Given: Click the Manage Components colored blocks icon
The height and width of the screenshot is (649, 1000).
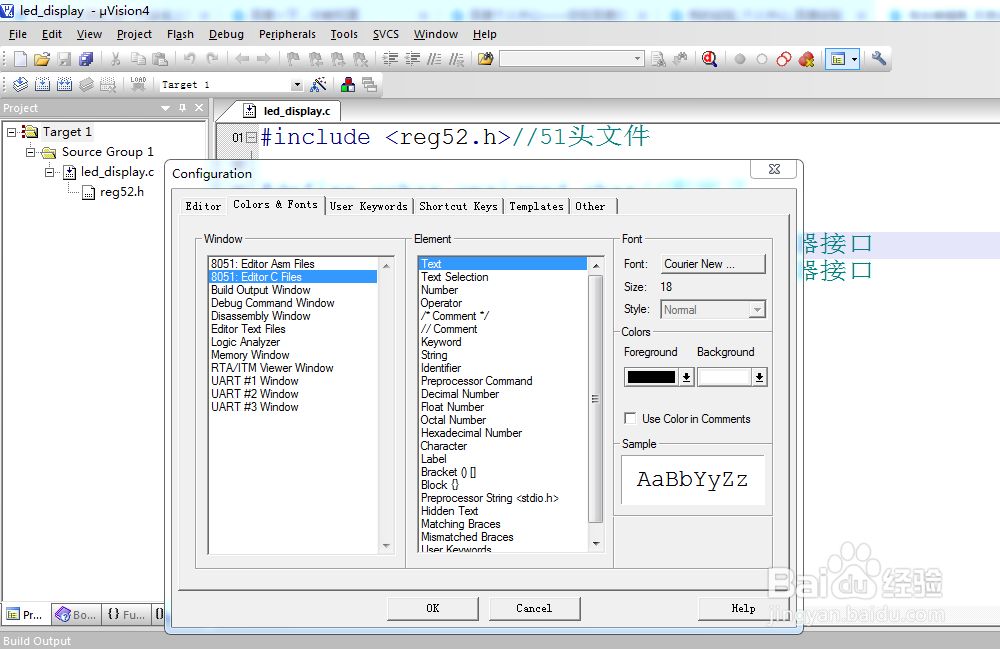Looking at the screenshot, I should [x=348, y=84].
